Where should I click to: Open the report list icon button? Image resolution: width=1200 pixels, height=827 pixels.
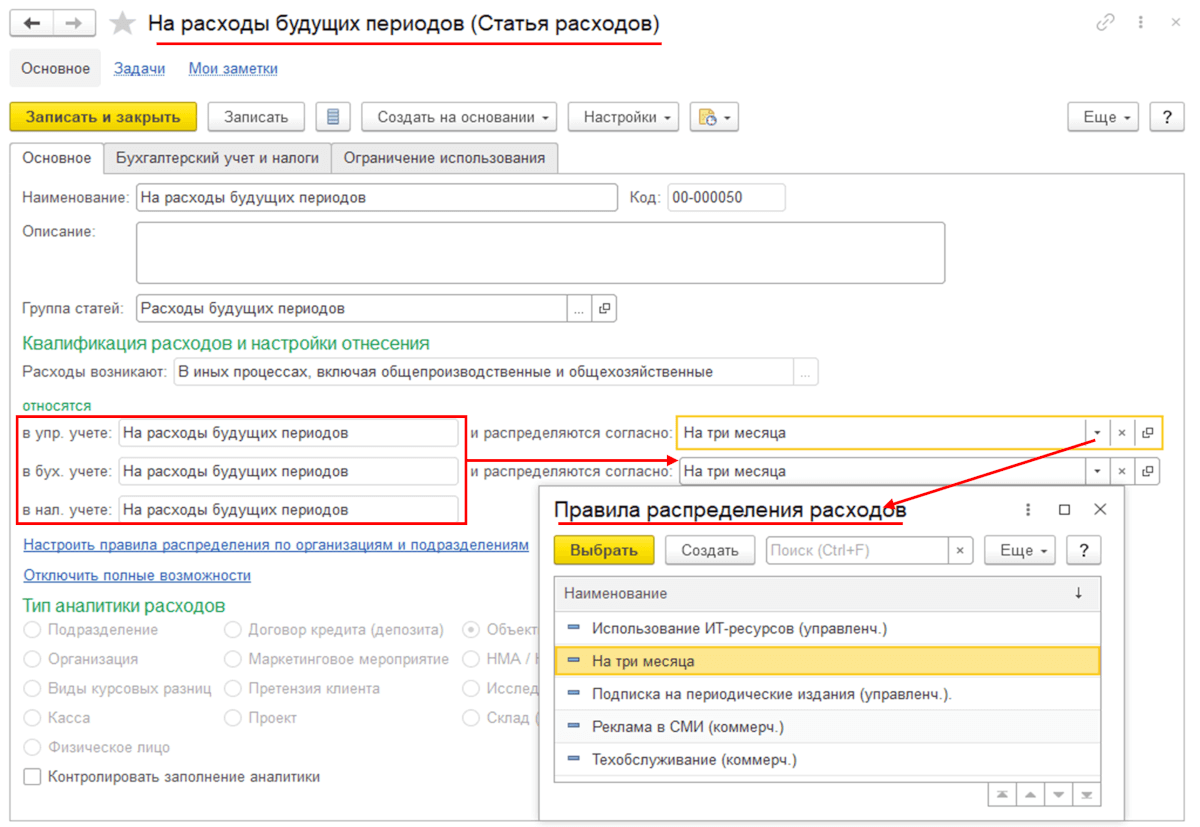click(333, 117)
